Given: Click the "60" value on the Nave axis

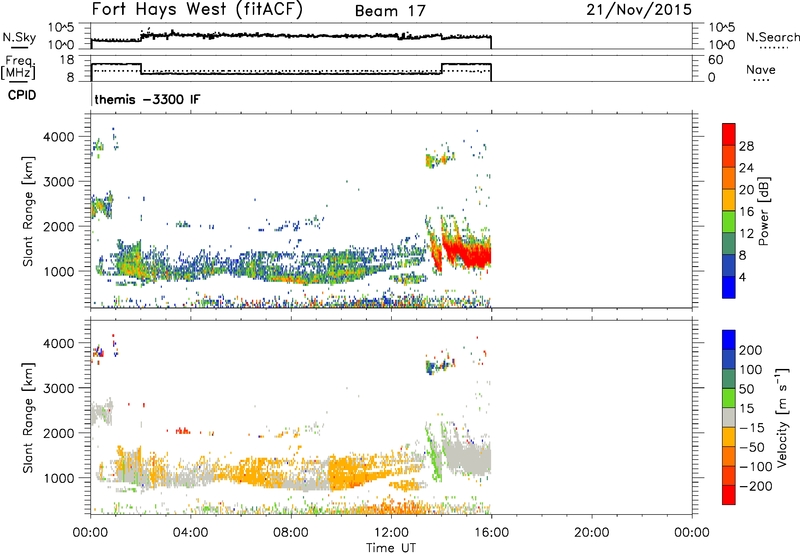Looking at the screenshot, I should [x=715, y=60].
